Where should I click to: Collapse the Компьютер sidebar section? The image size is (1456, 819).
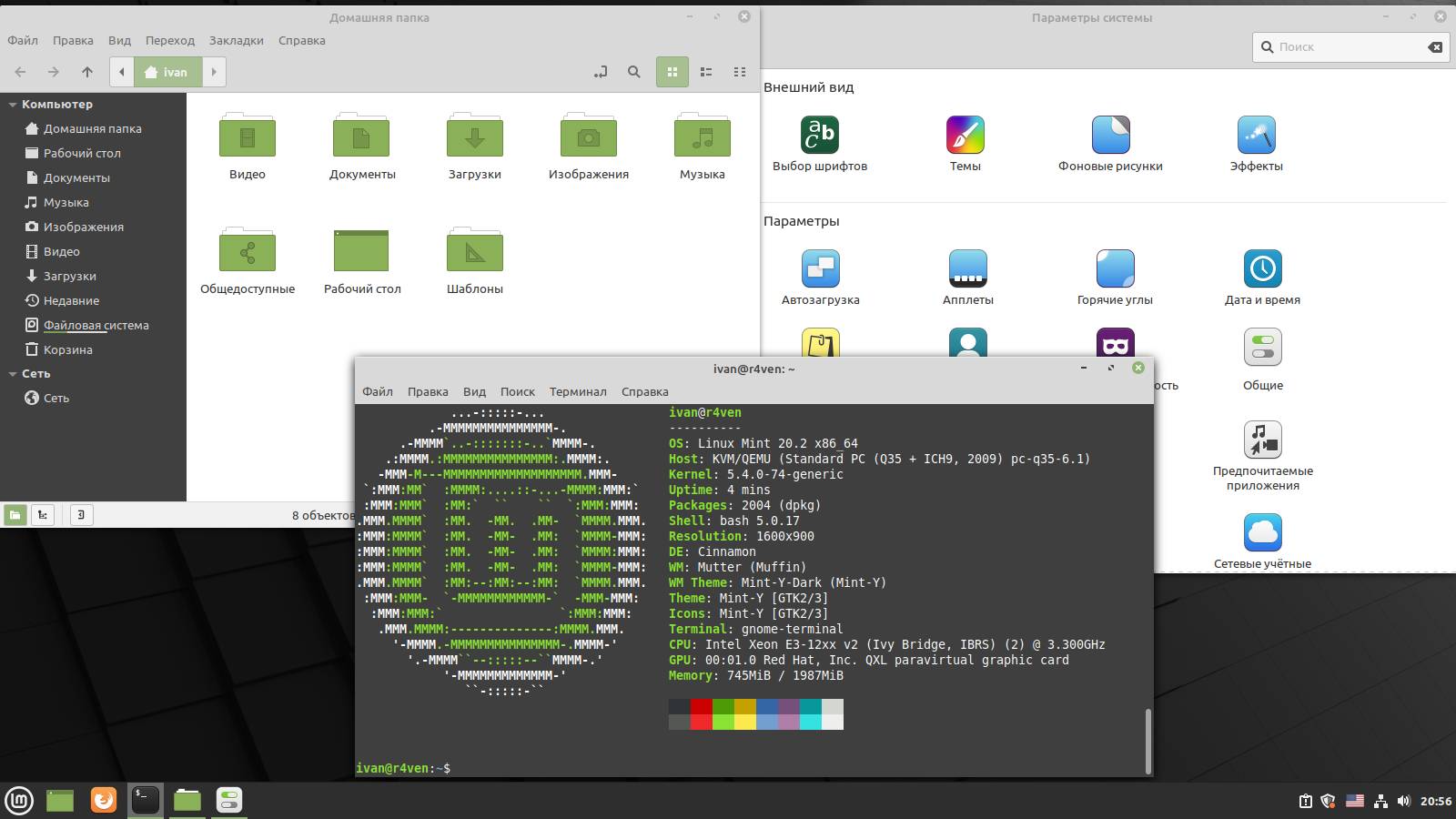click(x=13, y=105)
